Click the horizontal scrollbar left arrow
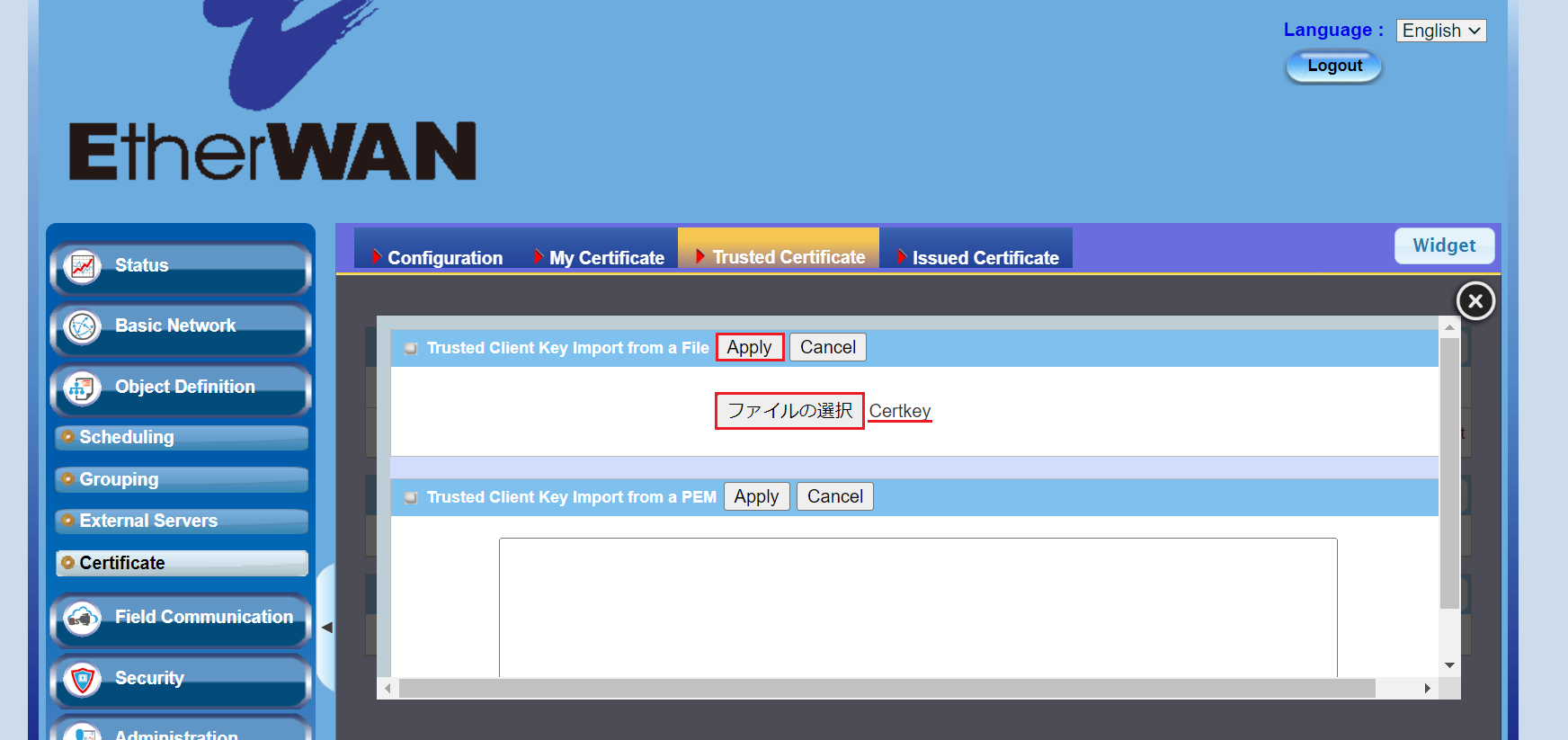Image resolution: width=1568 pixels, height=740 pixels. point(388,688)
